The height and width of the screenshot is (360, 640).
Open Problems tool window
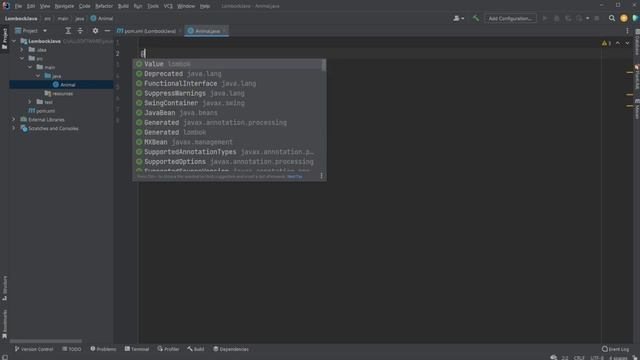point(103,349)
